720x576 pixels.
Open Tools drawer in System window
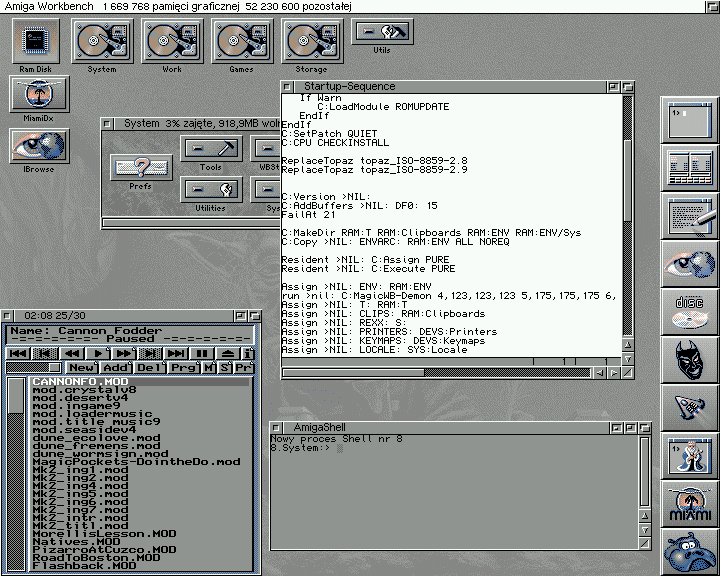click(211, 148)
